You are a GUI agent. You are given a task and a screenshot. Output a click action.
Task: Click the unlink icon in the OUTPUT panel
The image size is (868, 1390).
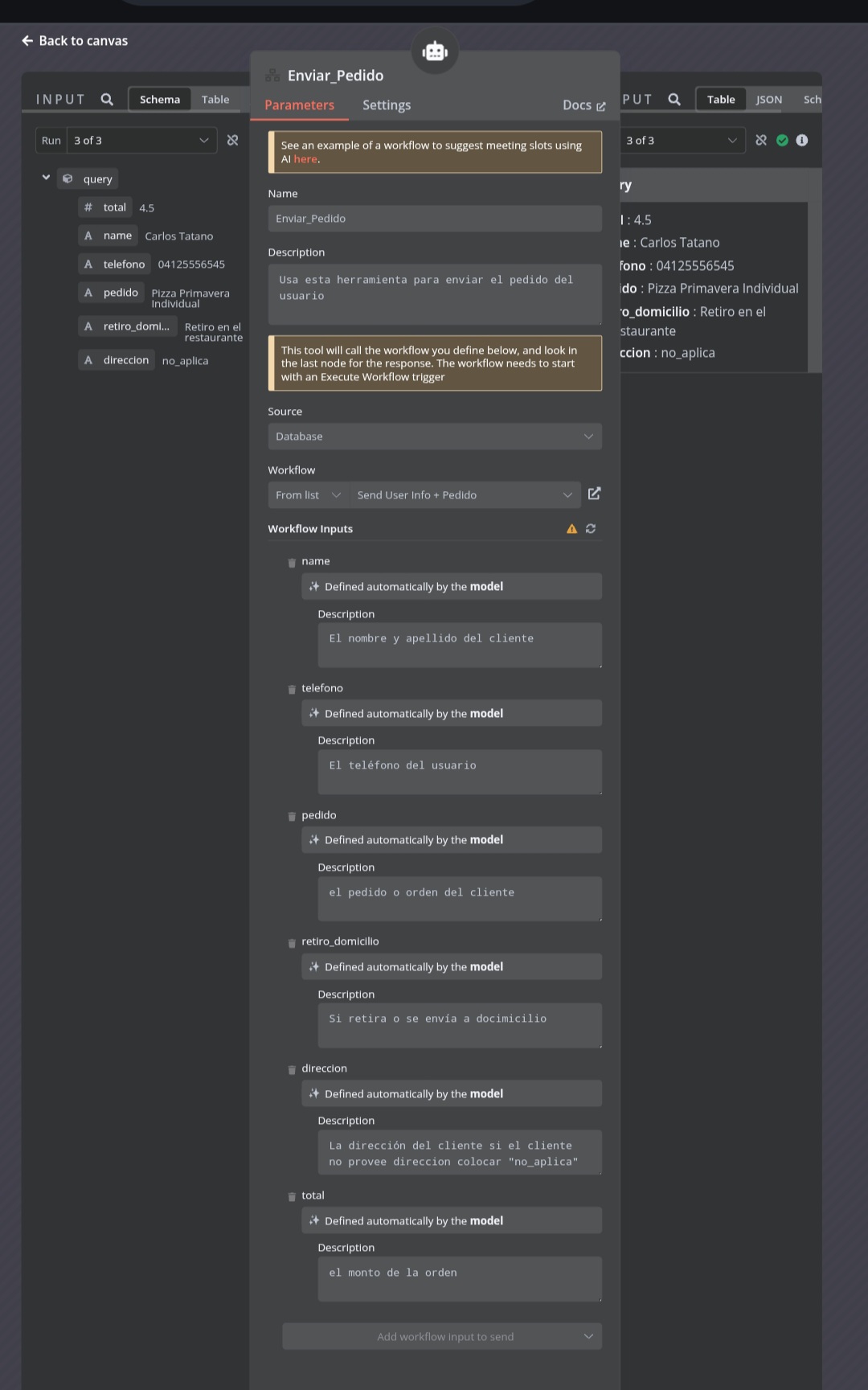(761, 140)
